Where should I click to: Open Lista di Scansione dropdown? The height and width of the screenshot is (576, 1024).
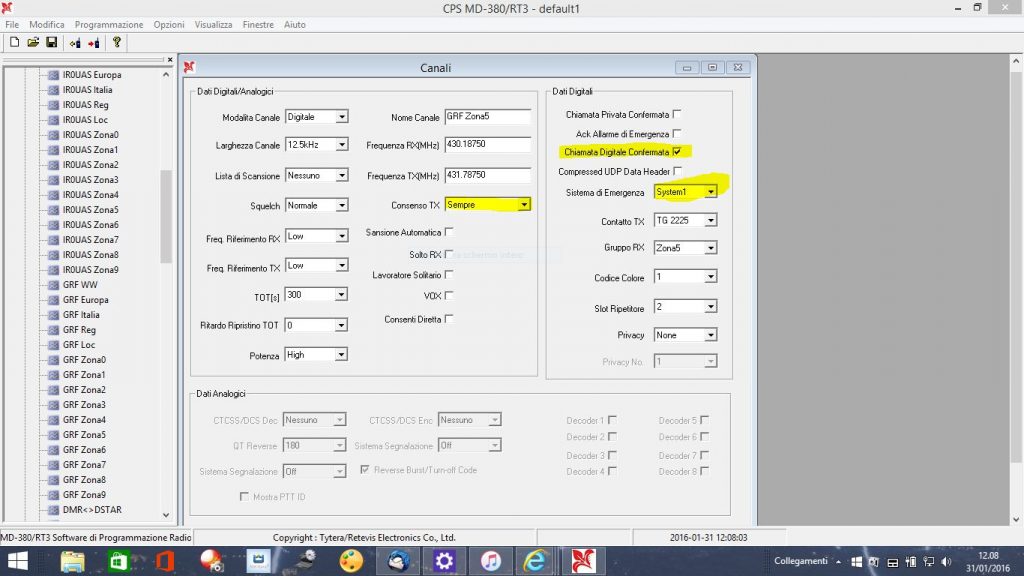tap(342, 175)
